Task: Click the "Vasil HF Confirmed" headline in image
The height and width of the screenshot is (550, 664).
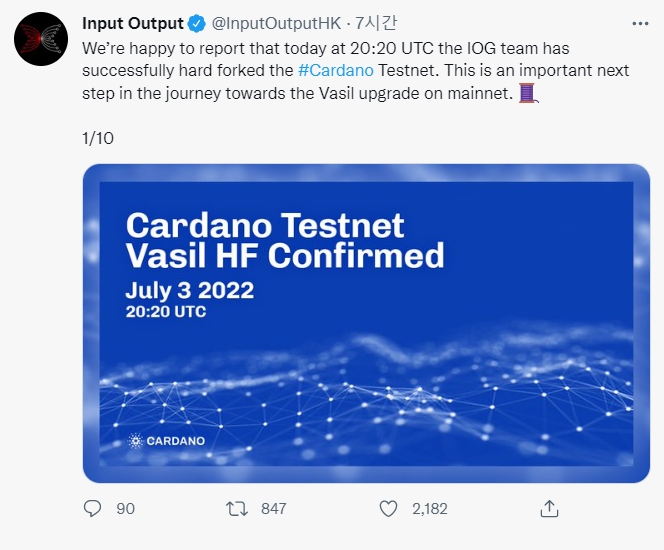Action: pos(285,255)
